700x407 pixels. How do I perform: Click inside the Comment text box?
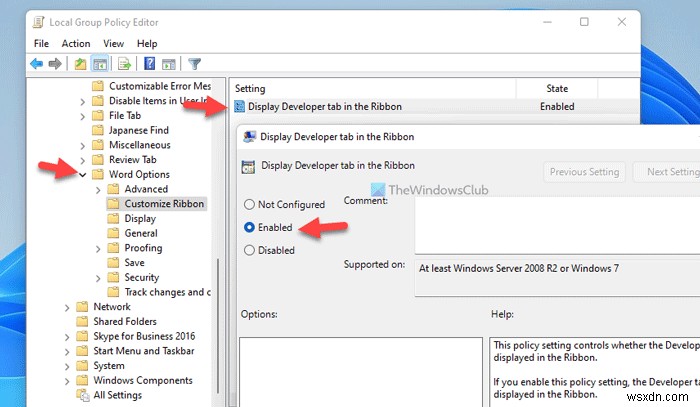coord(557,225)
